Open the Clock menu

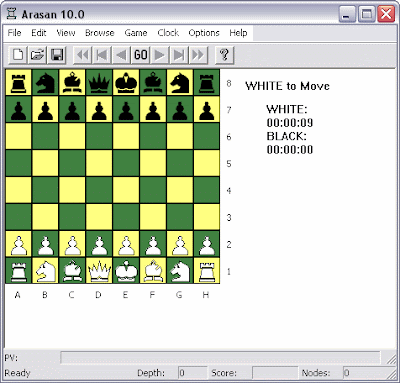tap(168, 33)
